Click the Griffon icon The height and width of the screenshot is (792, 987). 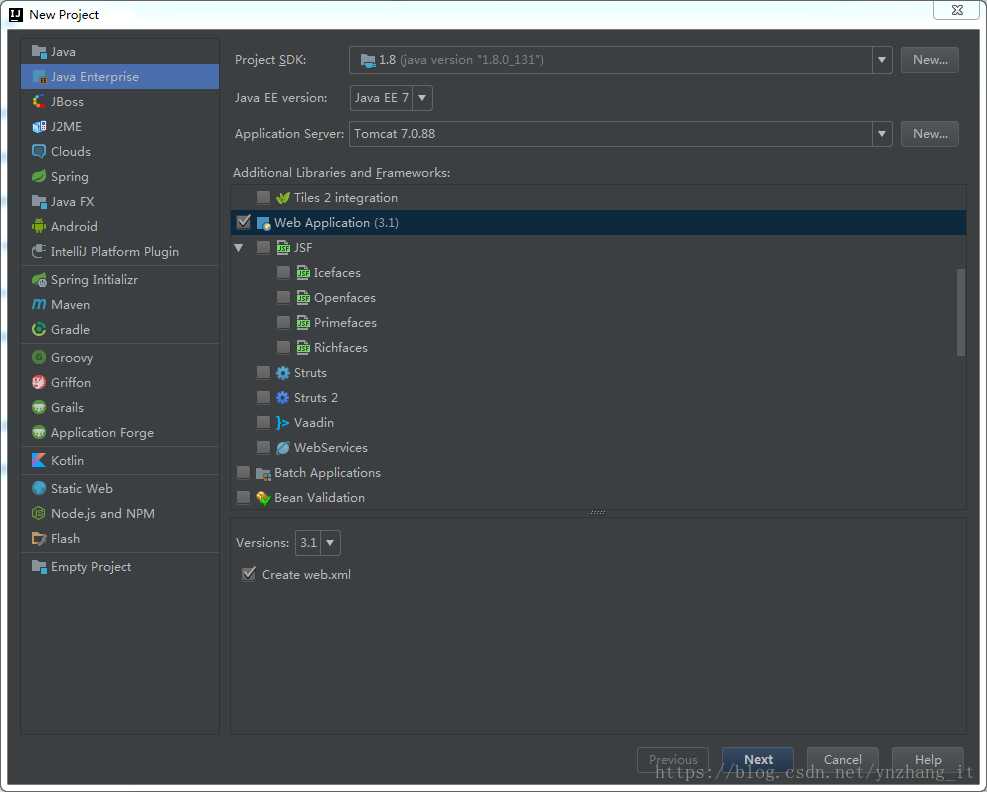pyautogui.click(x=39, y=382)
